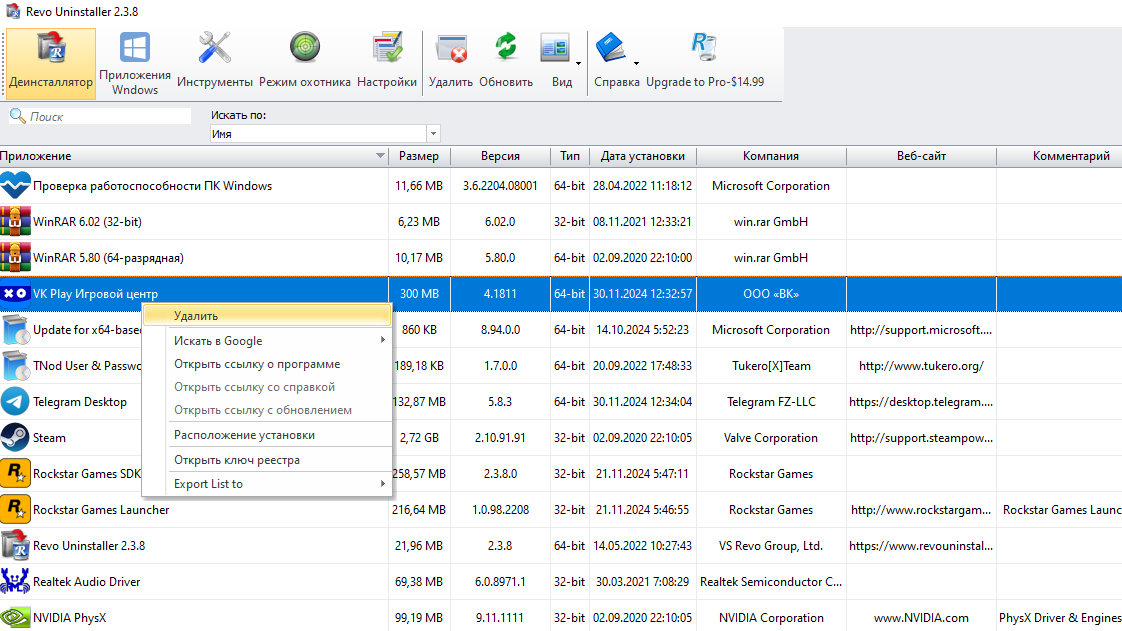This screenshot has width=1122, height=631.
Task: Click the Revo Uninstaller title bar icon
Action: click(x=12, y=11)
